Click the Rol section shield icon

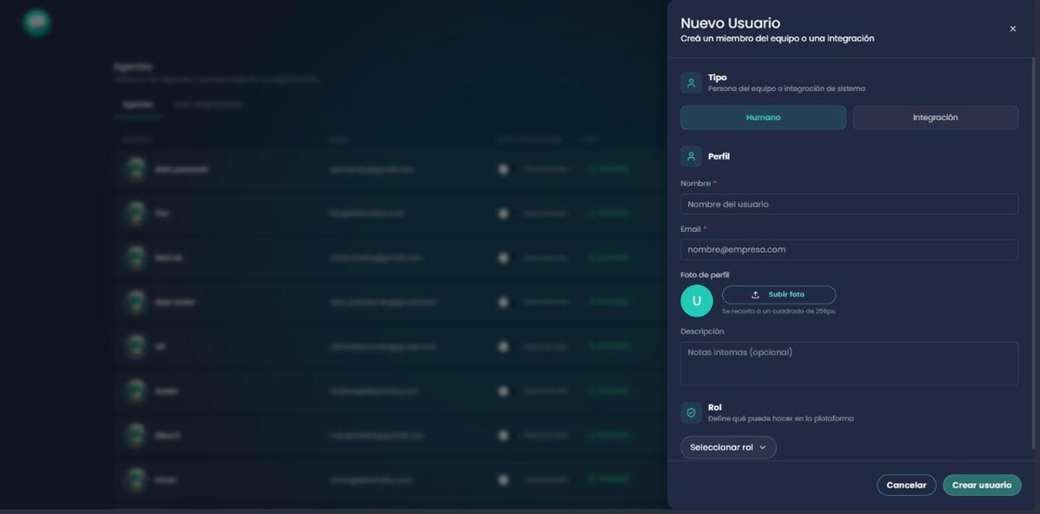tap(691, 413)
